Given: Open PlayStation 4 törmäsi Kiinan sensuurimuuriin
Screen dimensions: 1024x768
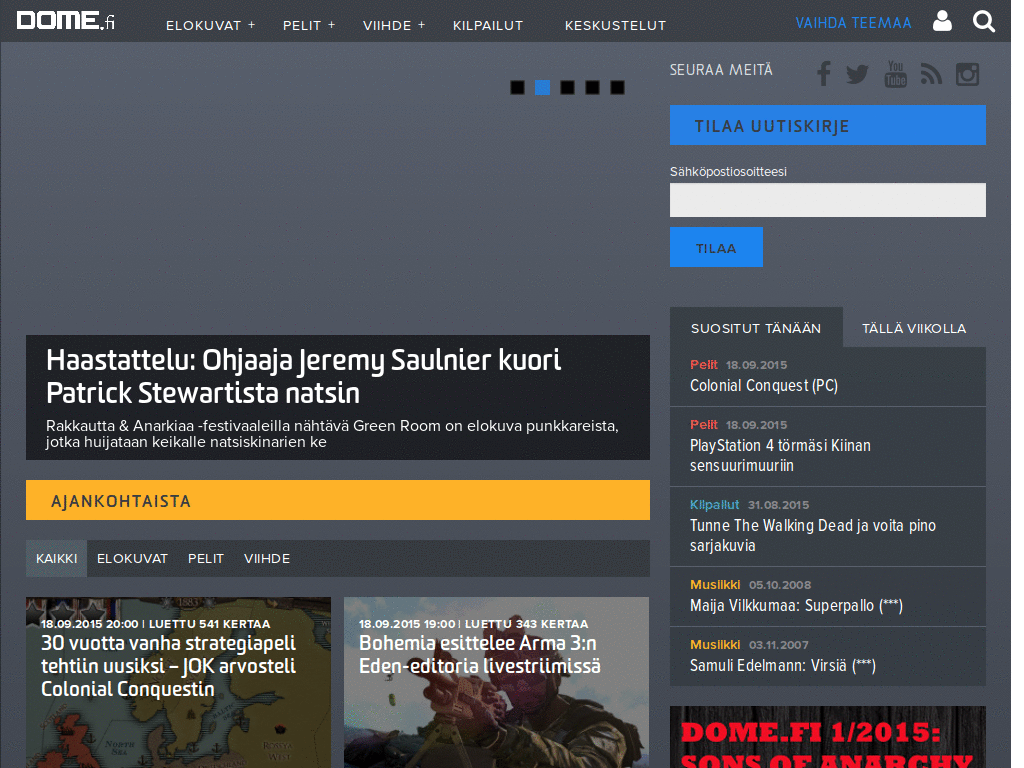Looking at the screenshot, I should click(780, 455).
